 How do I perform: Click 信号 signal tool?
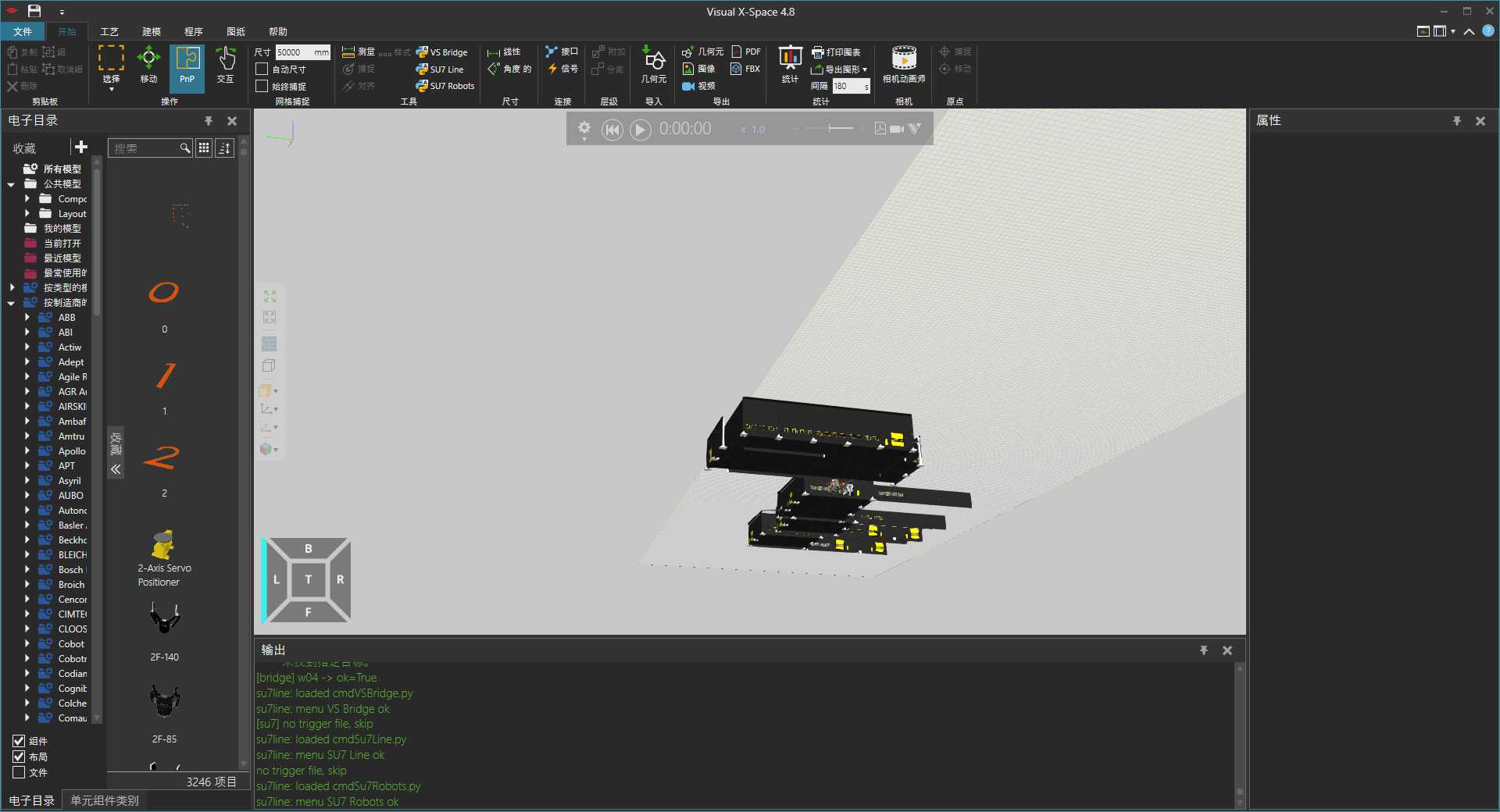562,69
